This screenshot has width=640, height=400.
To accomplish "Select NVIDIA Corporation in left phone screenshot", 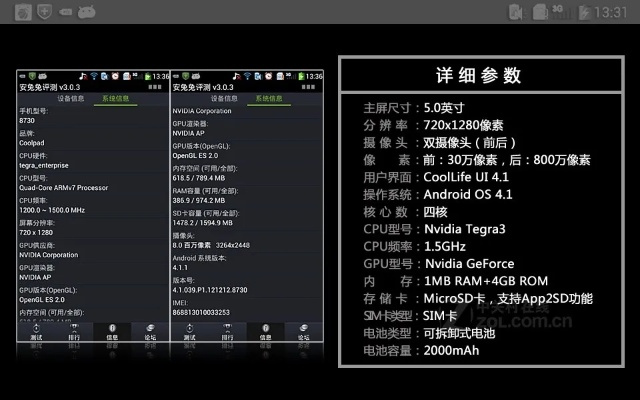I will click(49, 255).
